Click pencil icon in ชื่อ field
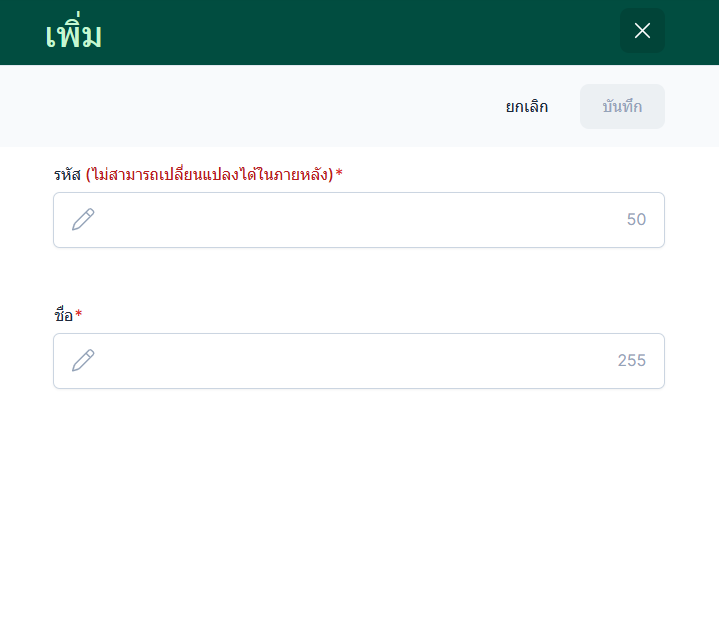Screen dimensions: 719x634 click(83, 360)
